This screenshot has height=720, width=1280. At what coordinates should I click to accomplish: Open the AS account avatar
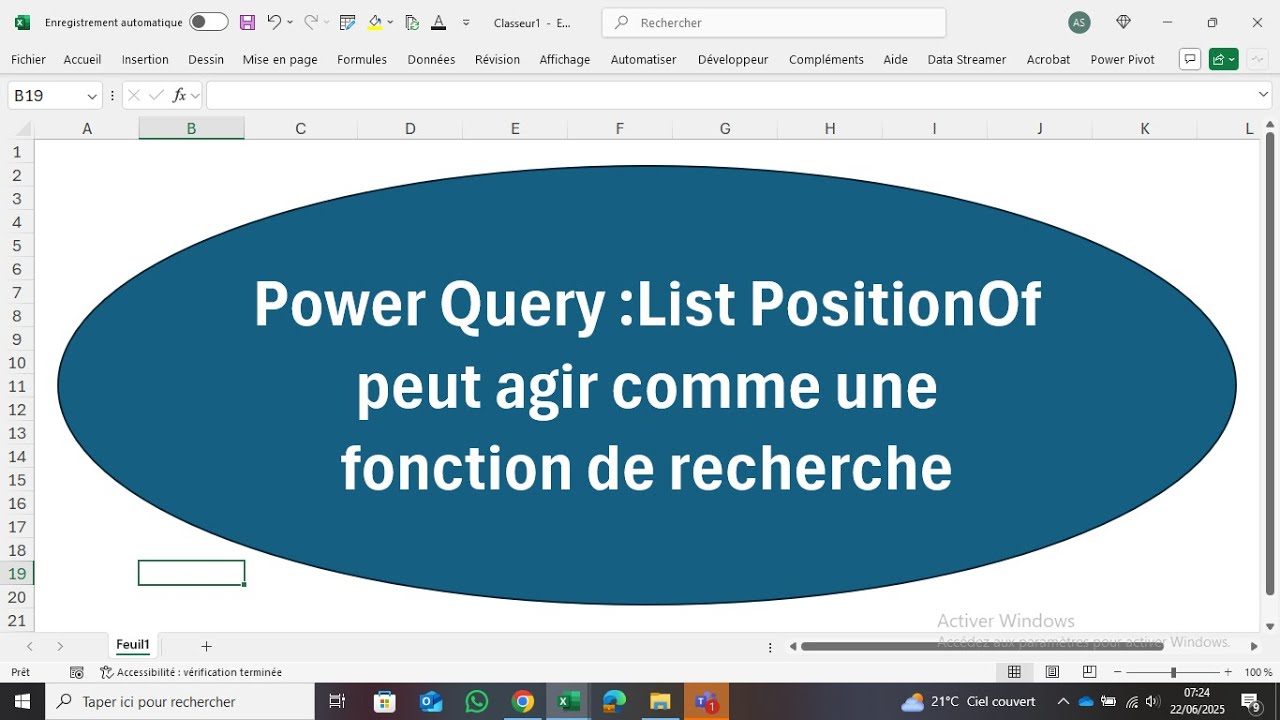pyautogui.click(x=1079, y=22)
